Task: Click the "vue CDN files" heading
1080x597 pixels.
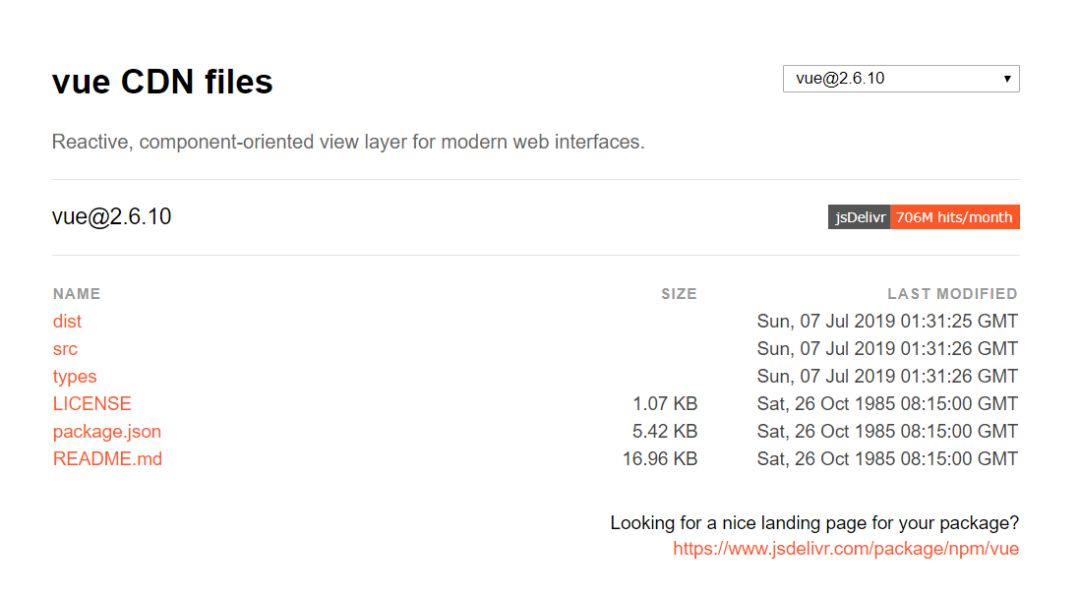Action: tap(162, 82)
